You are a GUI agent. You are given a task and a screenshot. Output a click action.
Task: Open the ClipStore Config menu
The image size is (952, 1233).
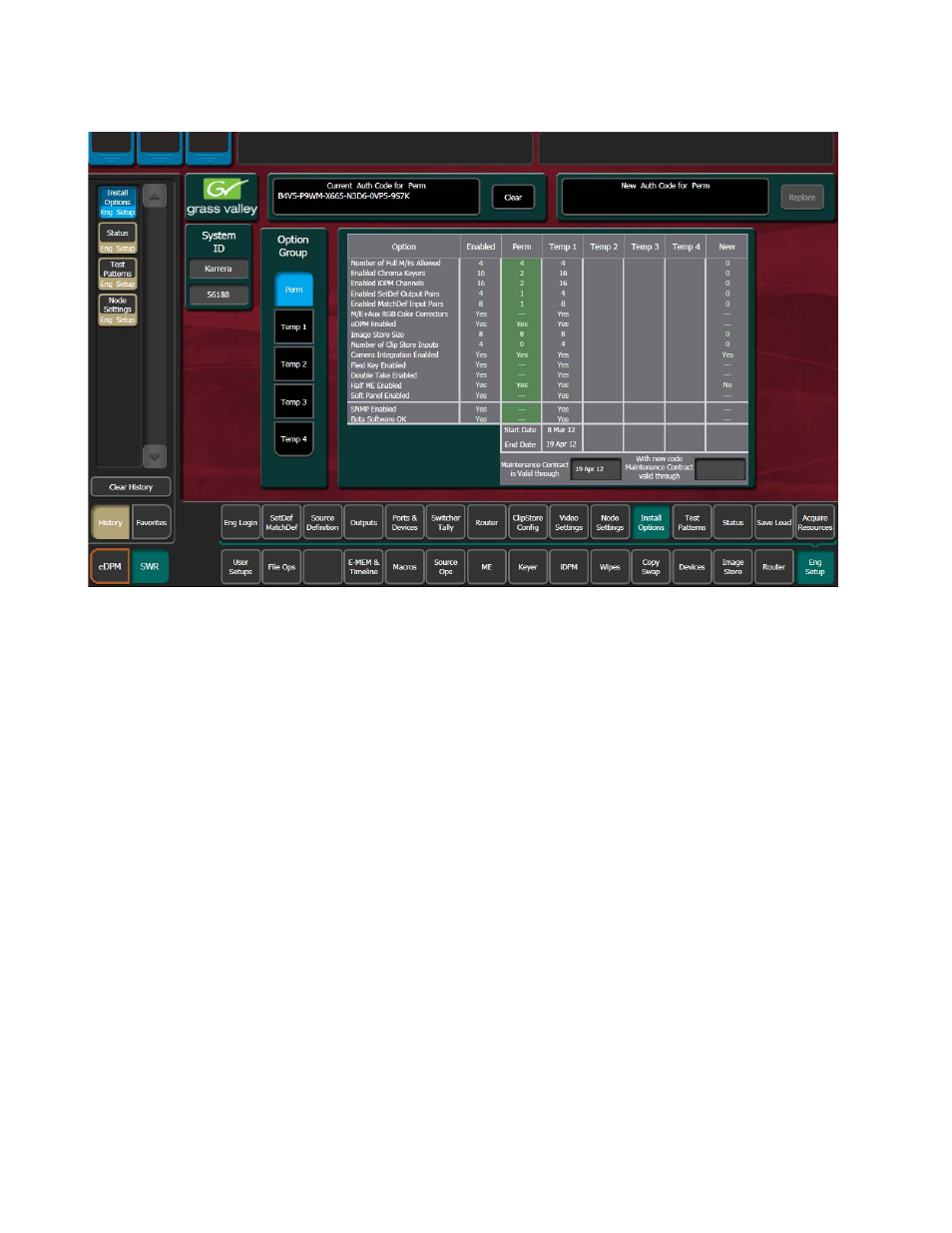[527, 522]
